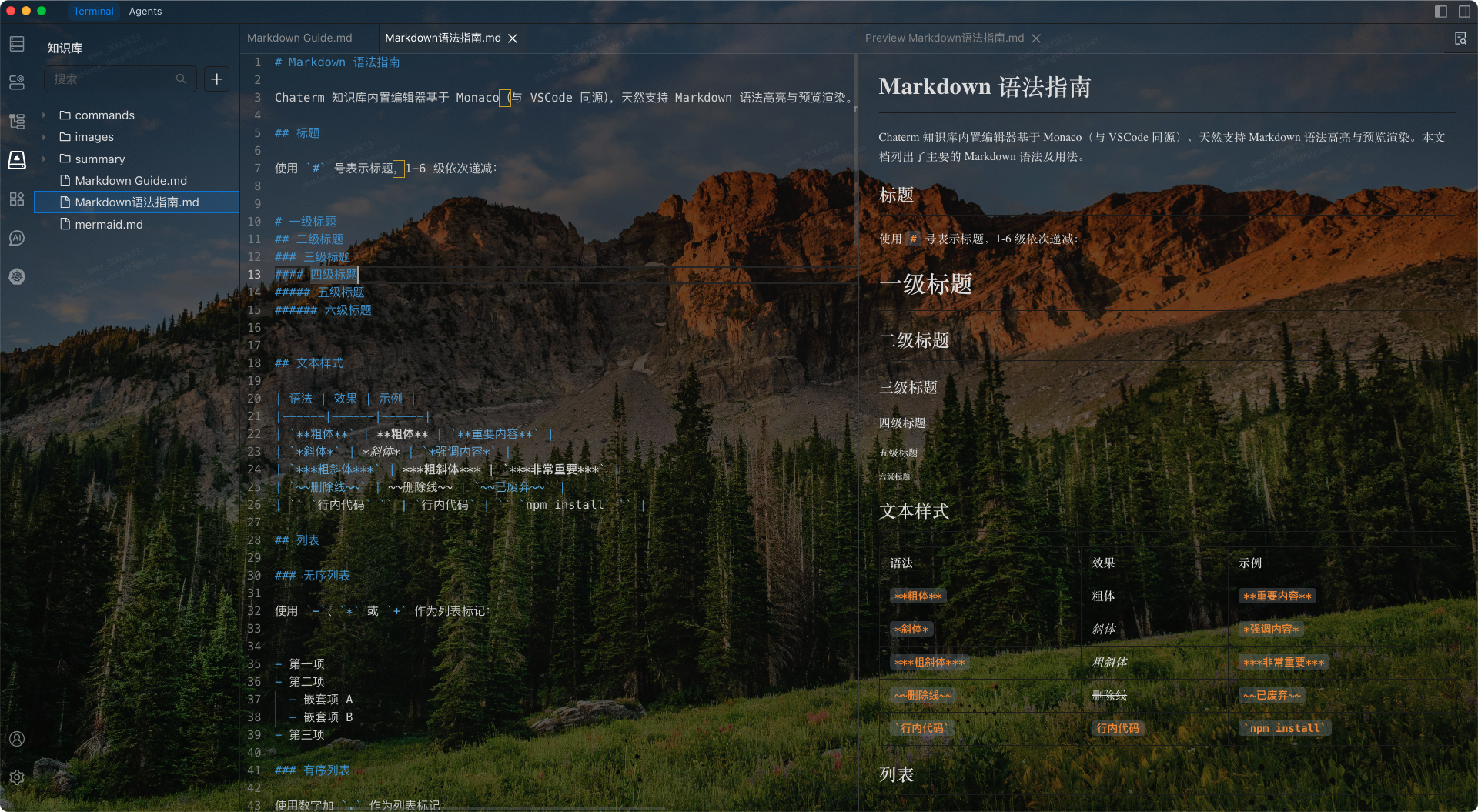Click the plus button to add knowledge file

[217, 79]
